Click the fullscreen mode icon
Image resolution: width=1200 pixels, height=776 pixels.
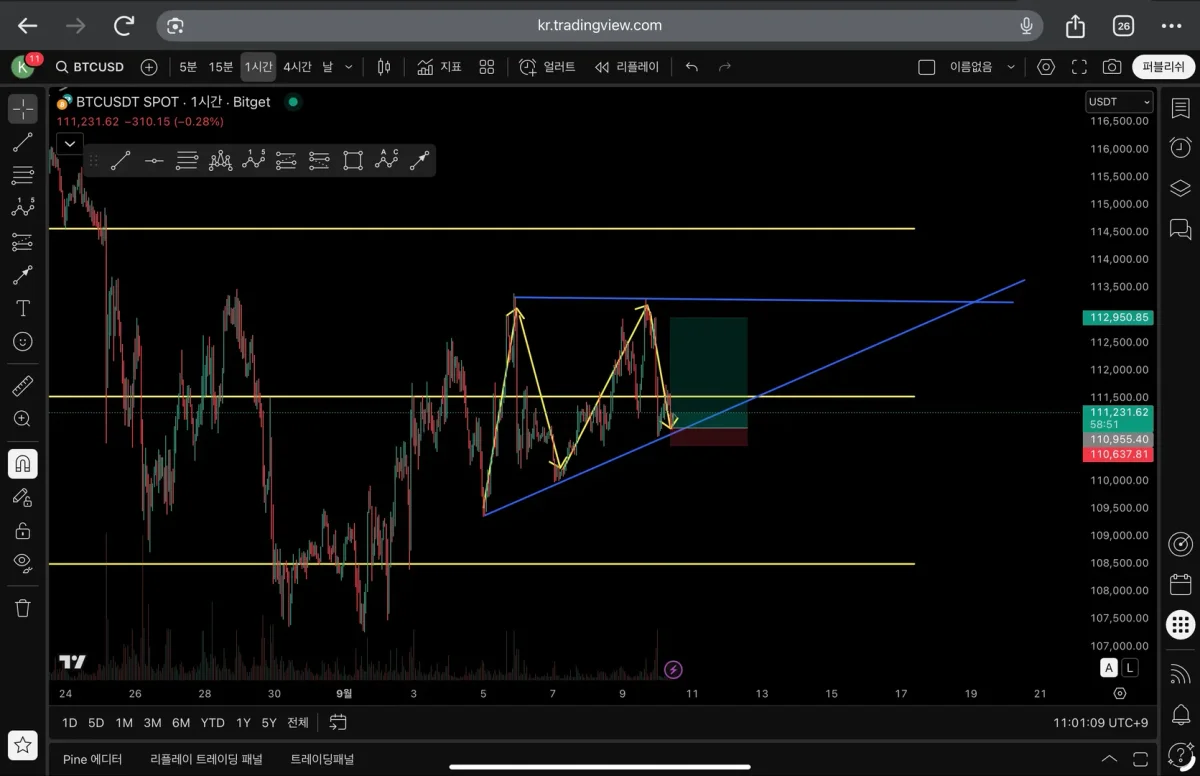pos(1078,67)
